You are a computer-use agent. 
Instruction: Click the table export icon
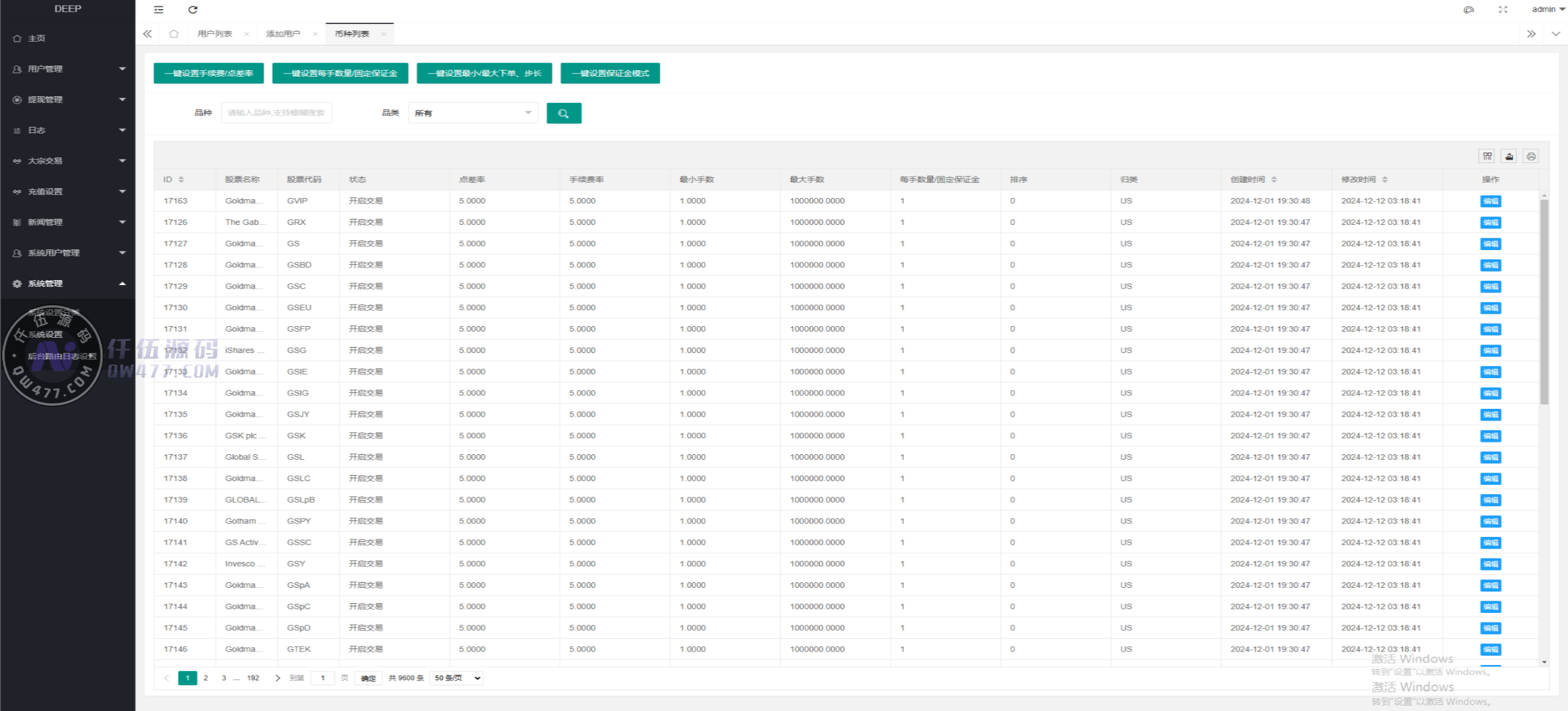pyautogui.click(x=1509, y=156)
